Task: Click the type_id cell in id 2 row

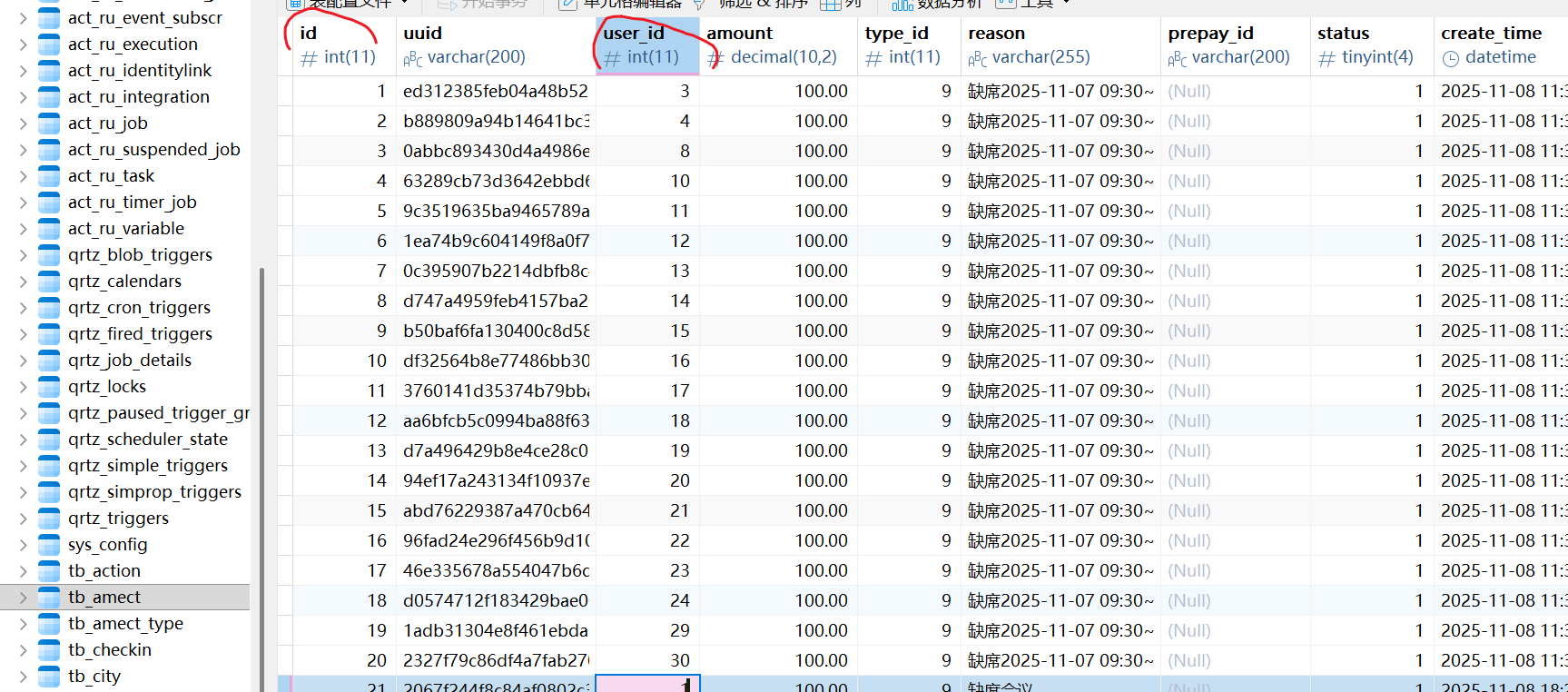Action: pos(909,122)
